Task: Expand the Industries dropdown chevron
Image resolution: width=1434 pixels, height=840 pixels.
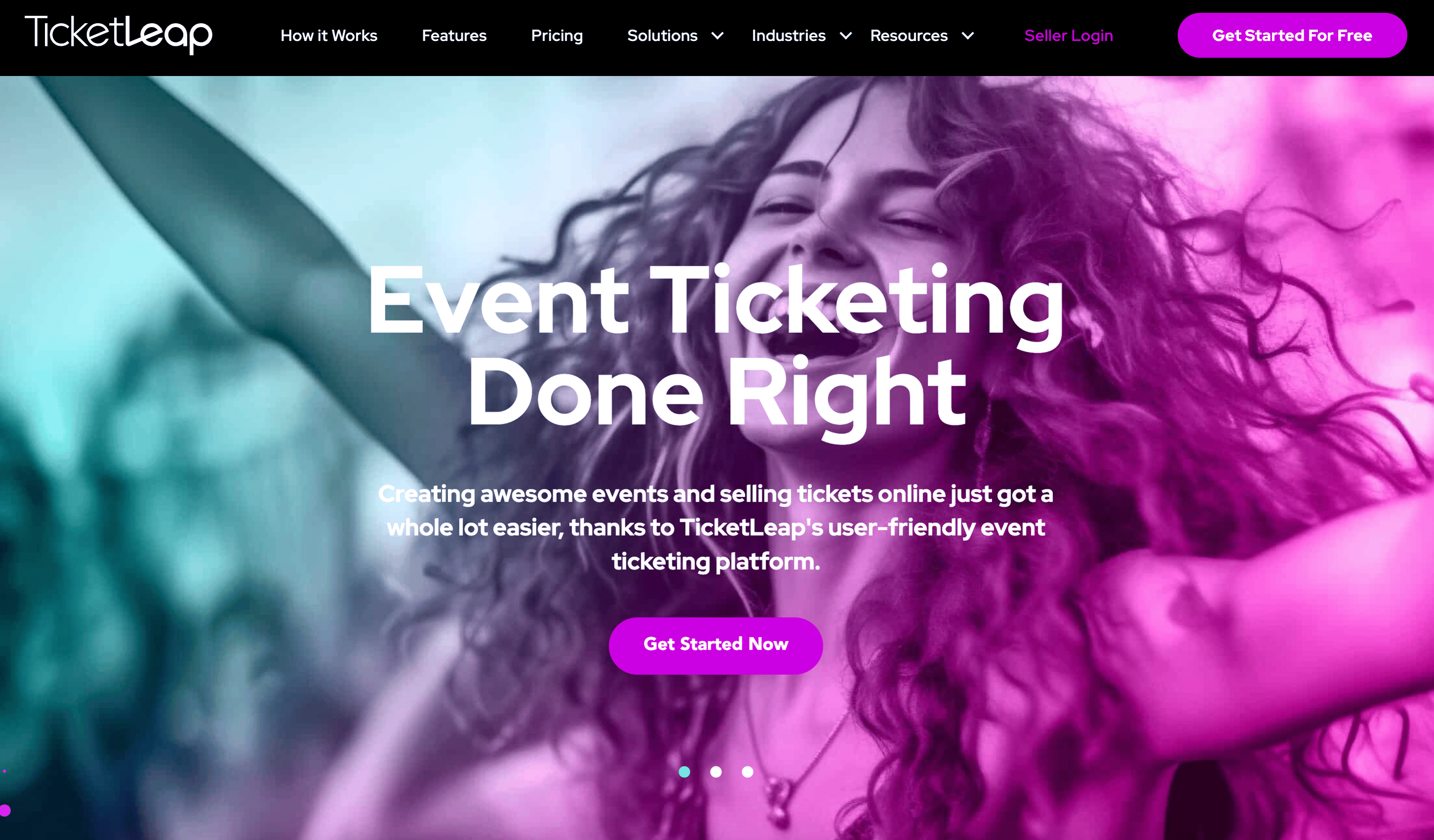Action: pyautogui.click(x=846, y=36)
